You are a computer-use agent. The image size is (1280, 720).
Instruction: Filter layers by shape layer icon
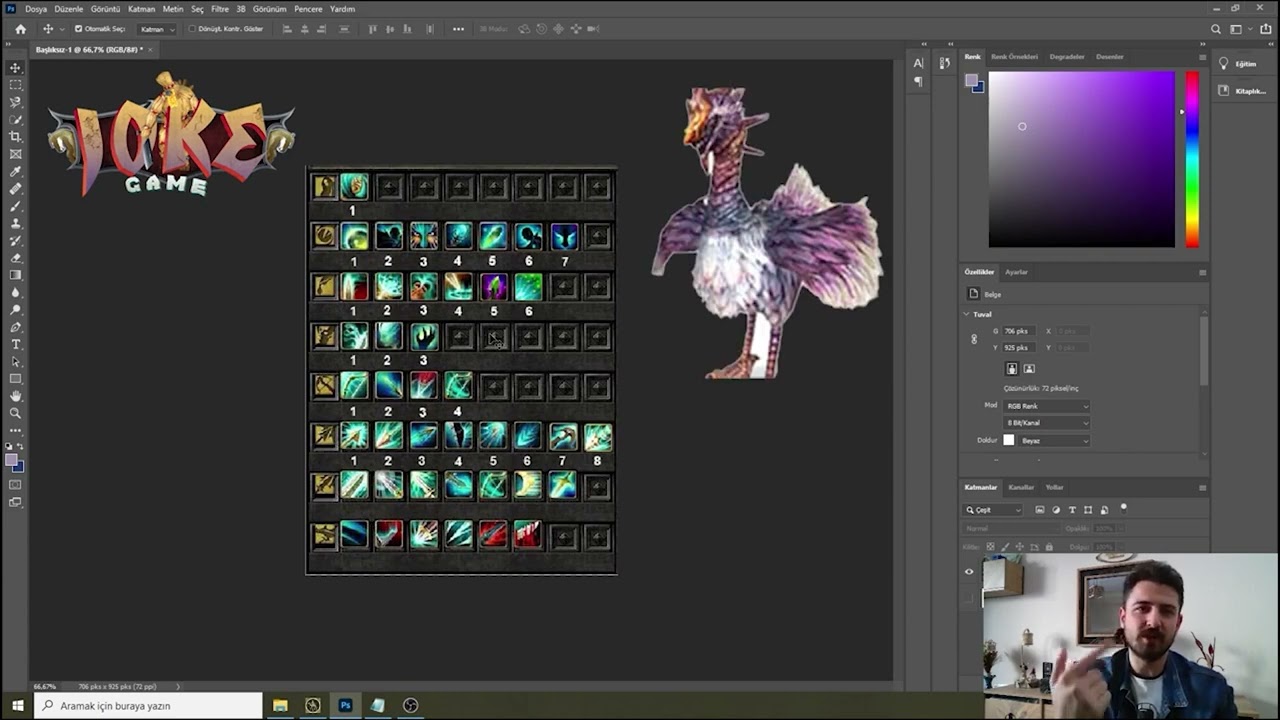1088,510
